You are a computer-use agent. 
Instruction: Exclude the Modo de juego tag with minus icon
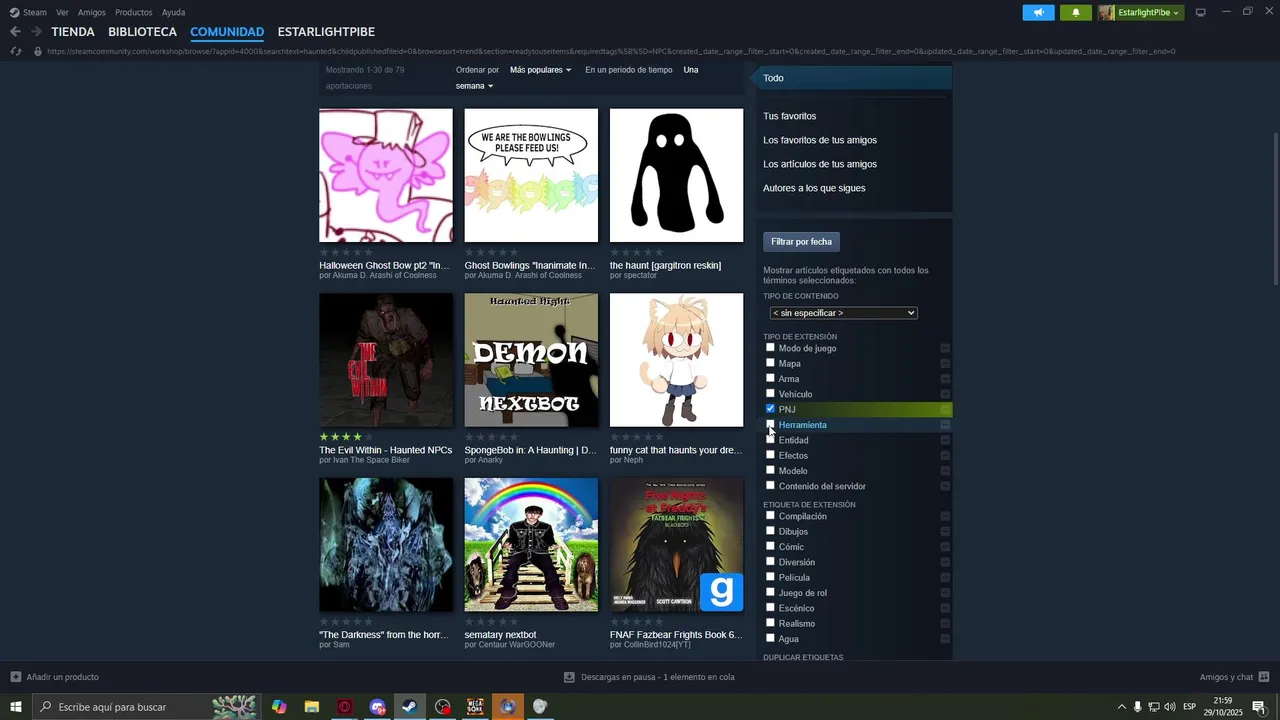pyautogui.click(x=945, y=348)
